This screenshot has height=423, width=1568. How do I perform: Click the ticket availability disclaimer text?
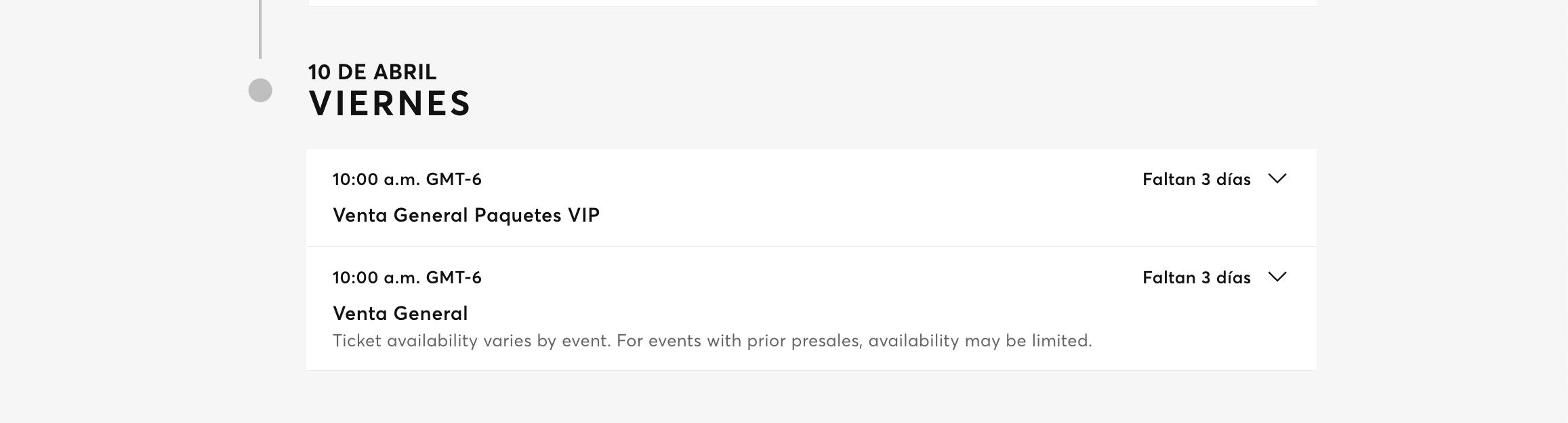[x=711, y=341]
